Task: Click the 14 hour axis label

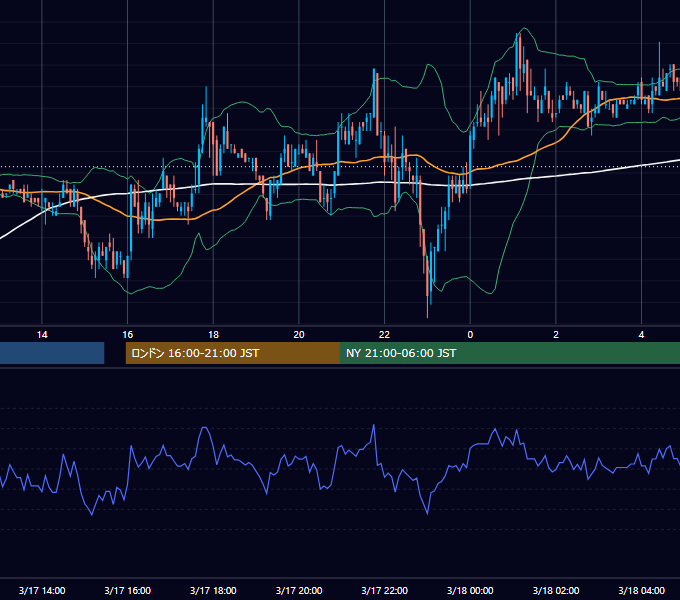Action: tap(42, 335)
